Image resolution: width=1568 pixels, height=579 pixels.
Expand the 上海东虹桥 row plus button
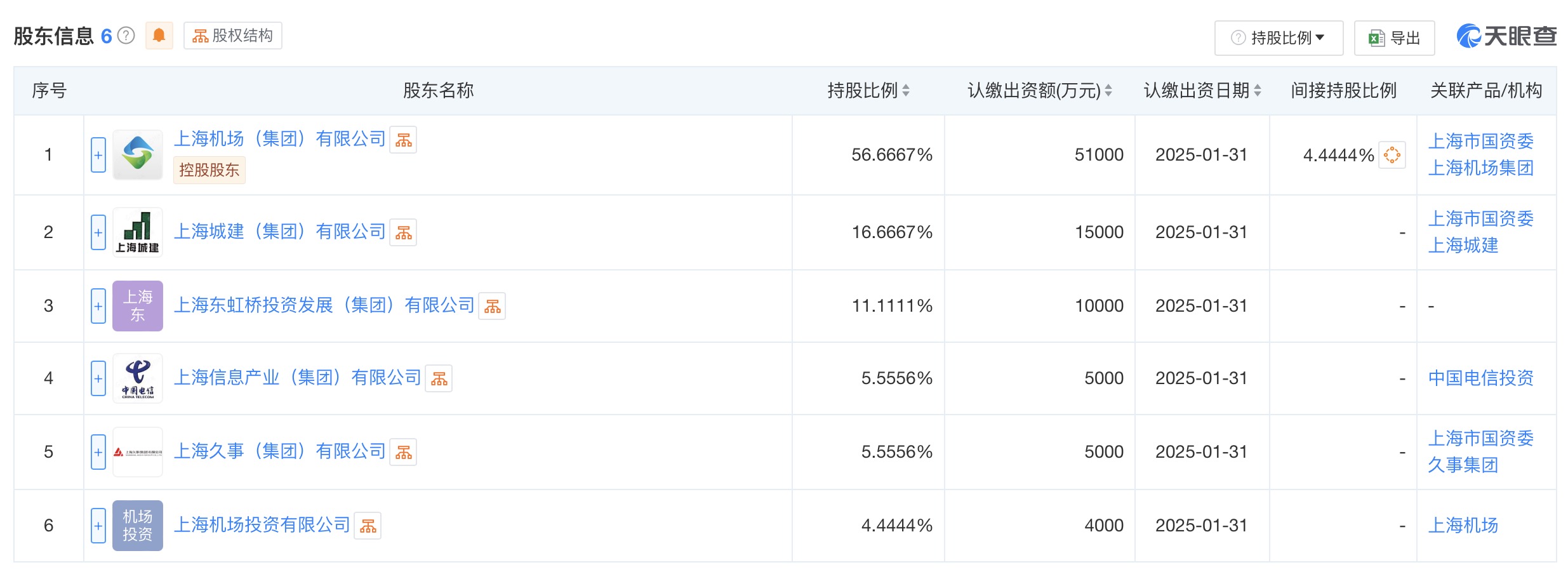tap(98, 306)
